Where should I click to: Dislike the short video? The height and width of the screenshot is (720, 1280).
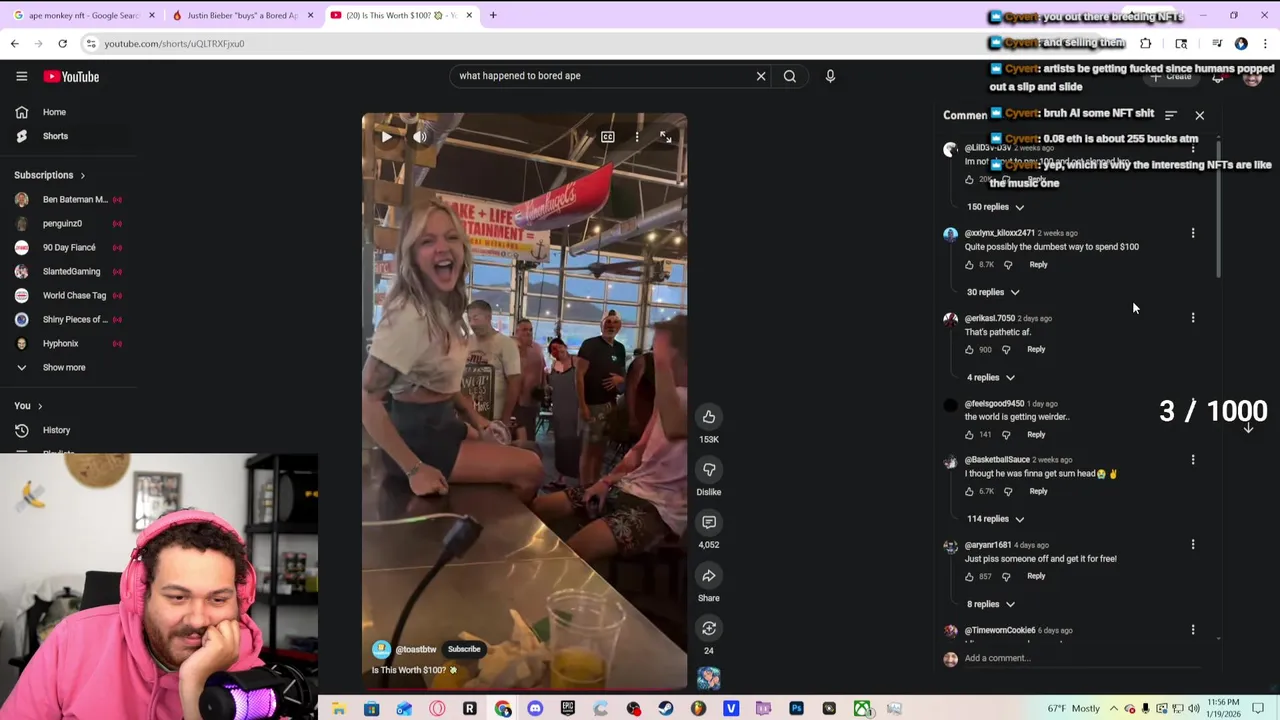pyautogui.click(x=709, y=469)
